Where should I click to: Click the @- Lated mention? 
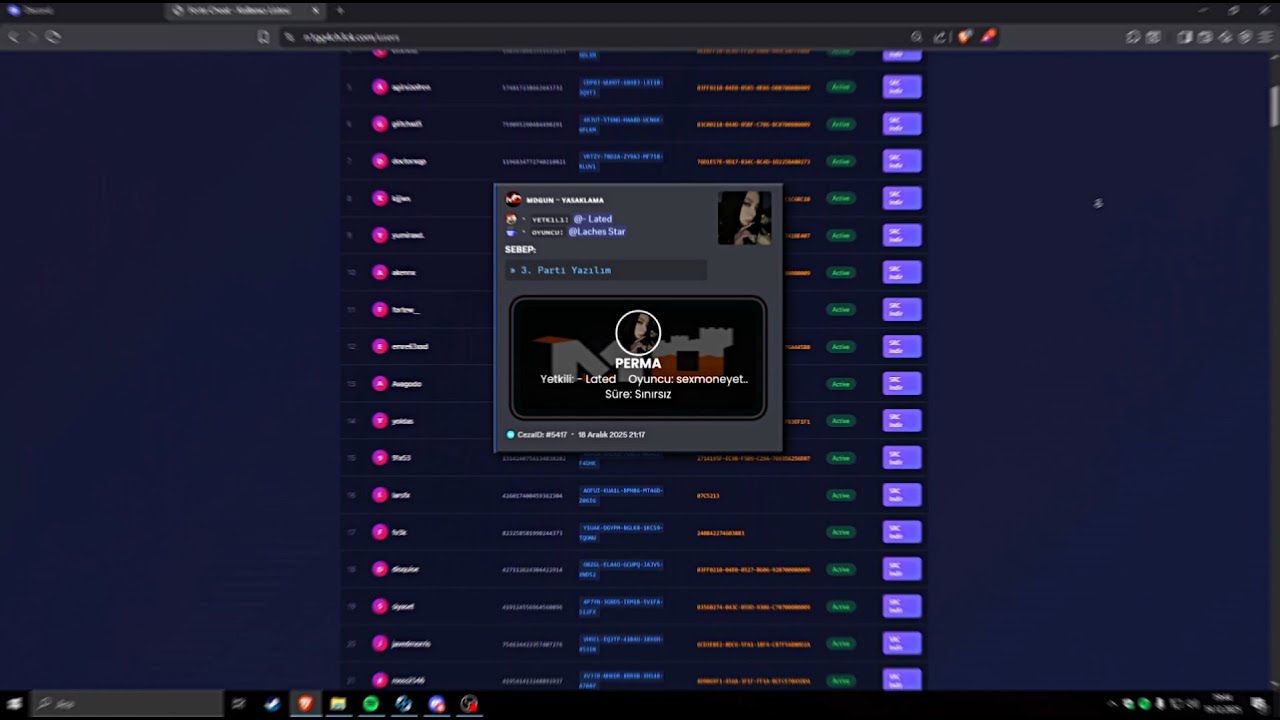pyautogui.click(x=593, y=219)
